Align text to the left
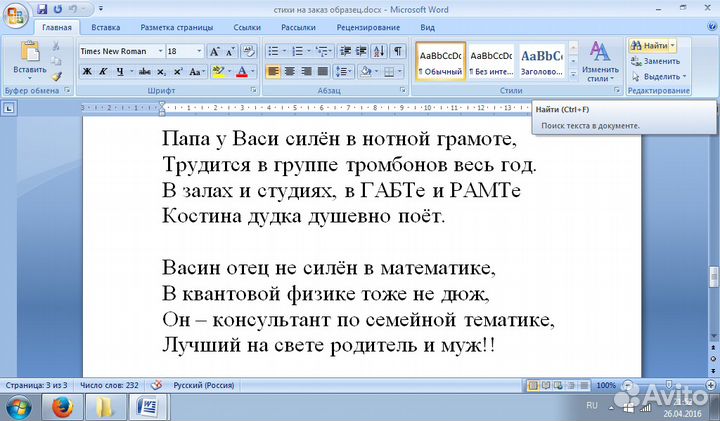The width and height of the screenshot is (720, 421). 273,72
